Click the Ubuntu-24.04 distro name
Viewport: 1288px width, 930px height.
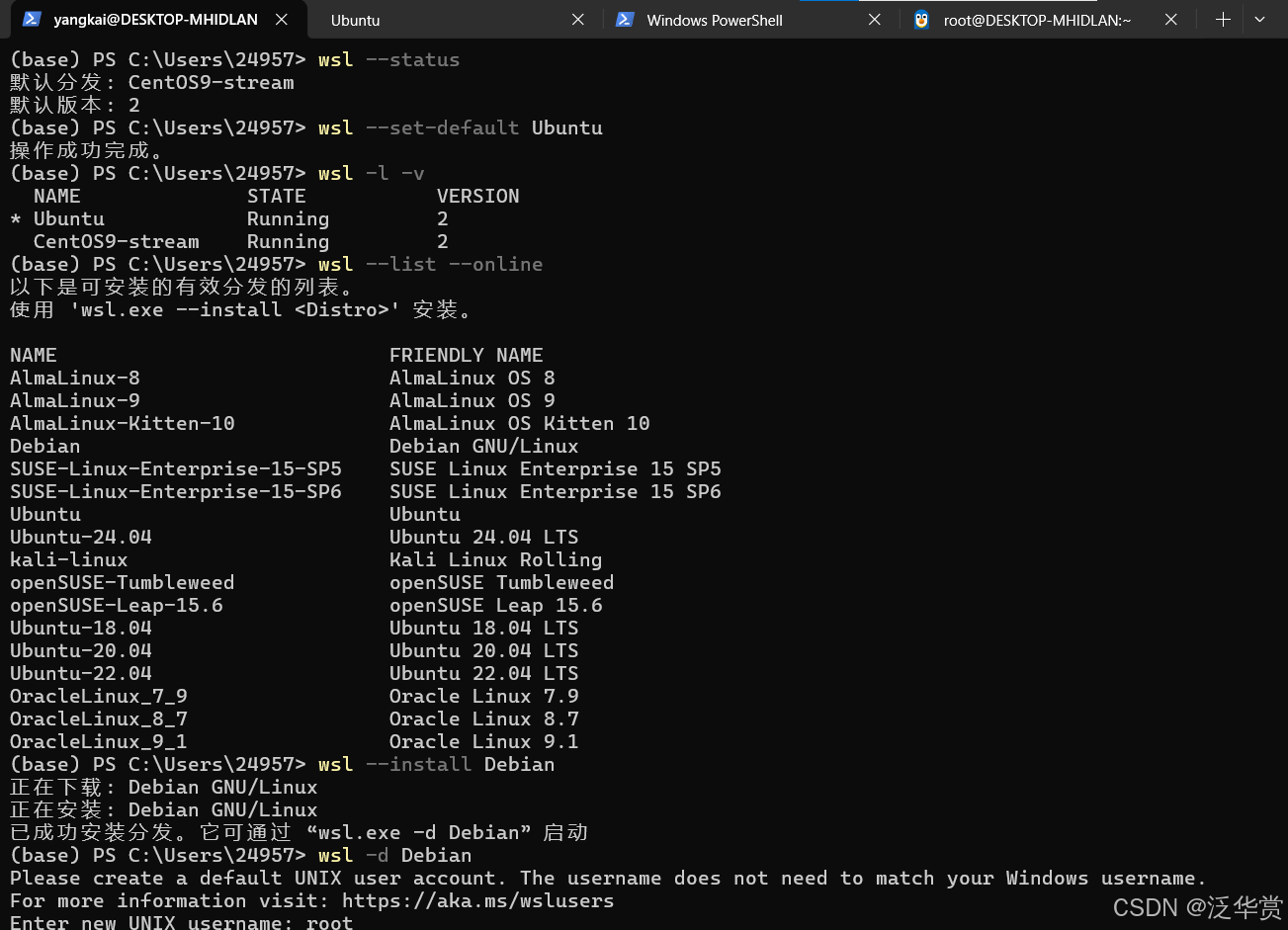80,537
